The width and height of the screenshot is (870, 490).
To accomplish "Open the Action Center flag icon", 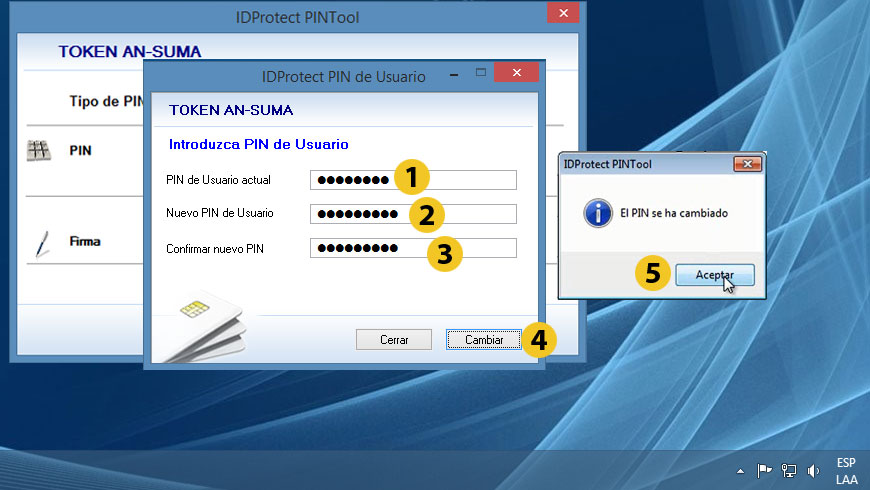I will [x=764, y=471].
